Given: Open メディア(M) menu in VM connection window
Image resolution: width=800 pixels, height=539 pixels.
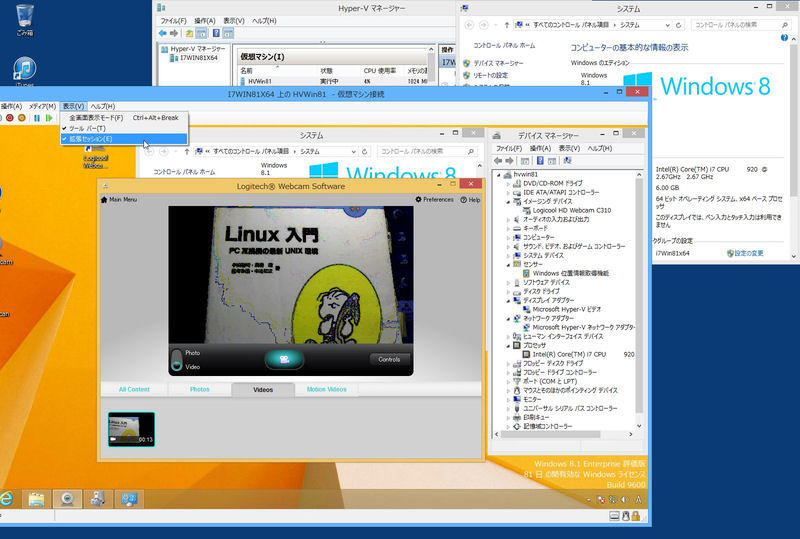Looking at the screenshot, I should pyautogui.click(x=42, y=106).
